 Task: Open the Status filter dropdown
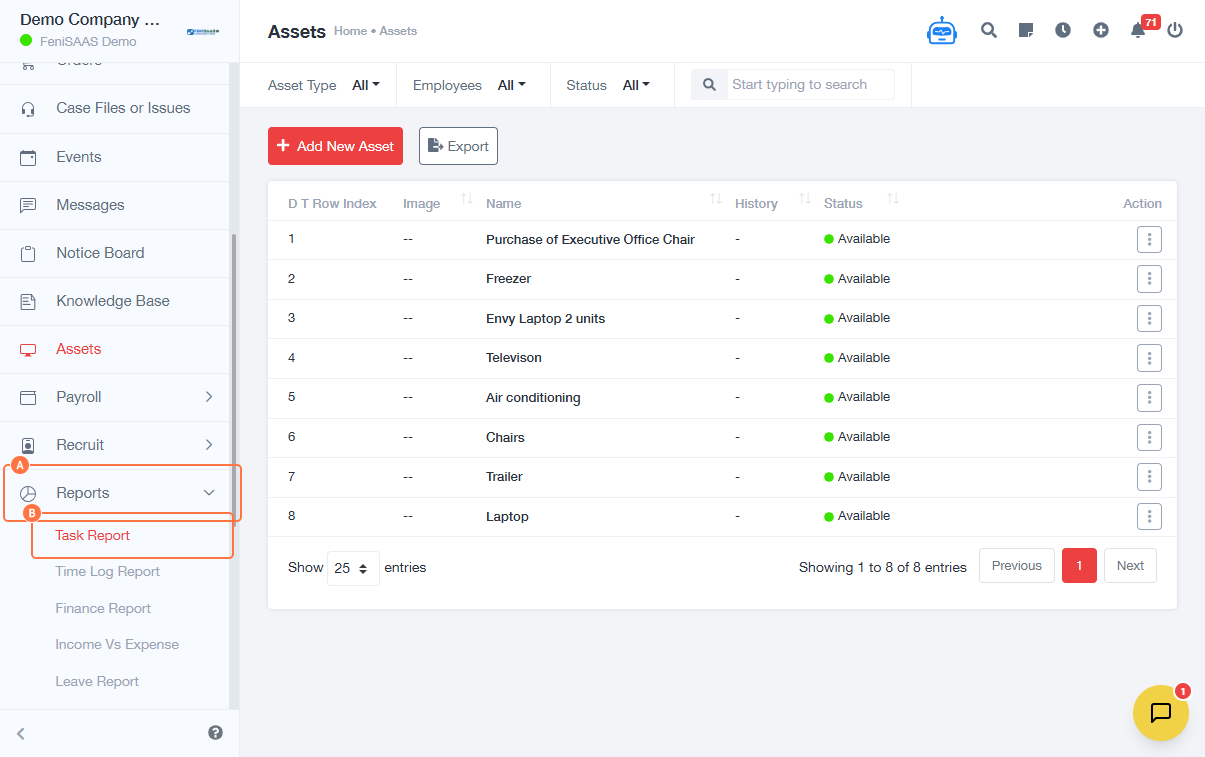(x=636, y=85)
